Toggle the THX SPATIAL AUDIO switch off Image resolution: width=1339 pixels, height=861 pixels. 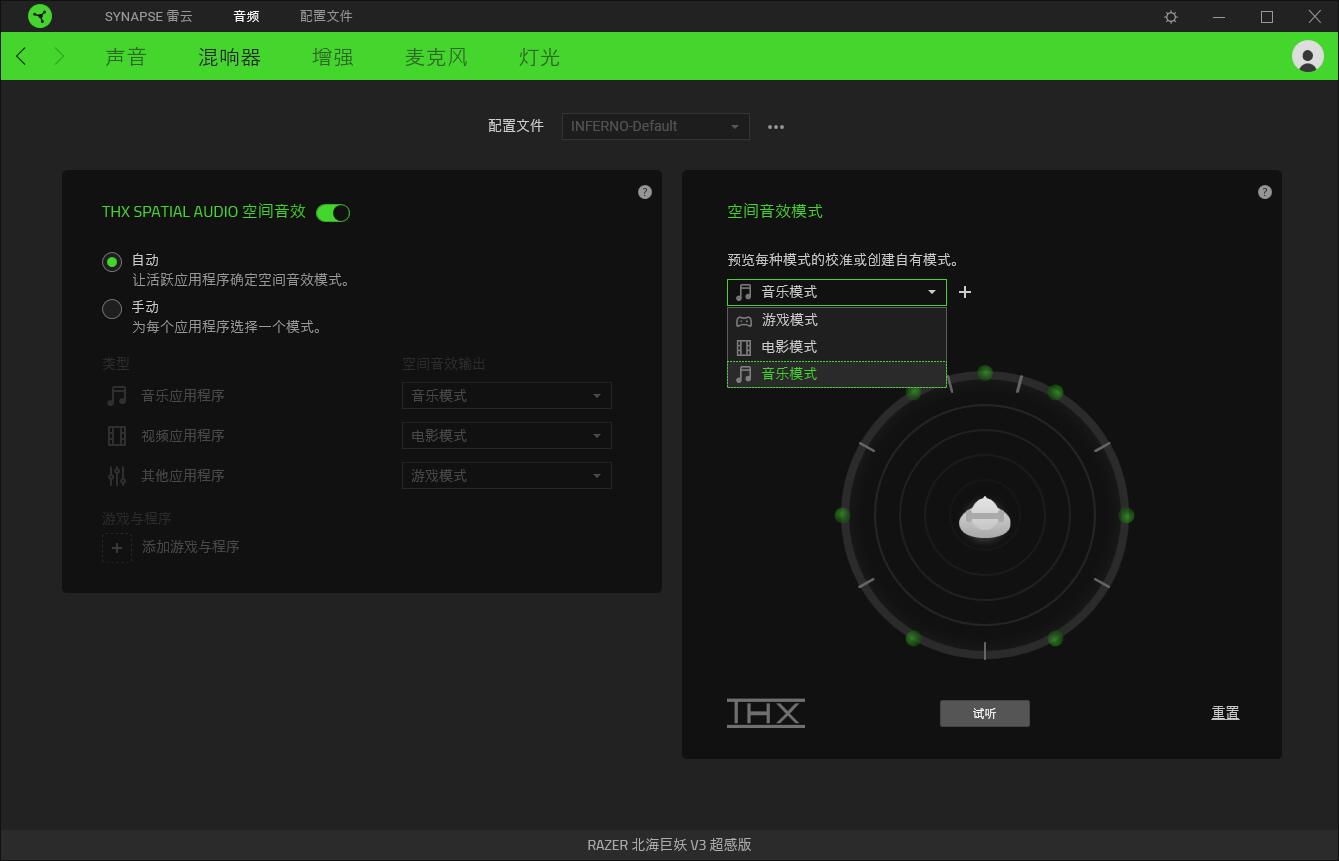point(334,212)
